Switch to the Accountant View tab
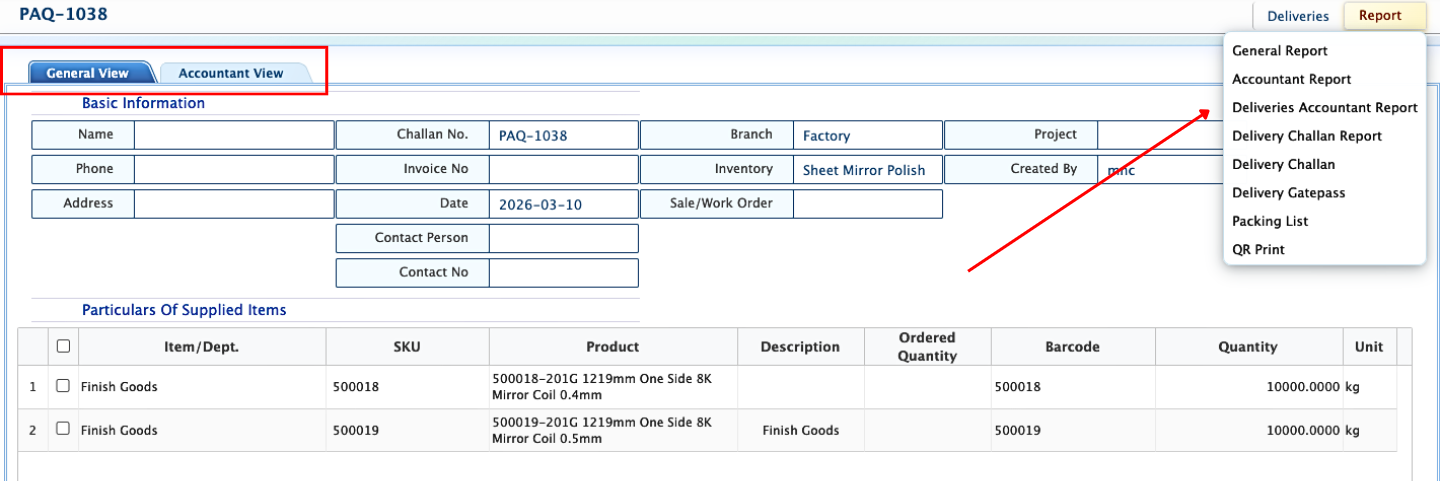 231,73
